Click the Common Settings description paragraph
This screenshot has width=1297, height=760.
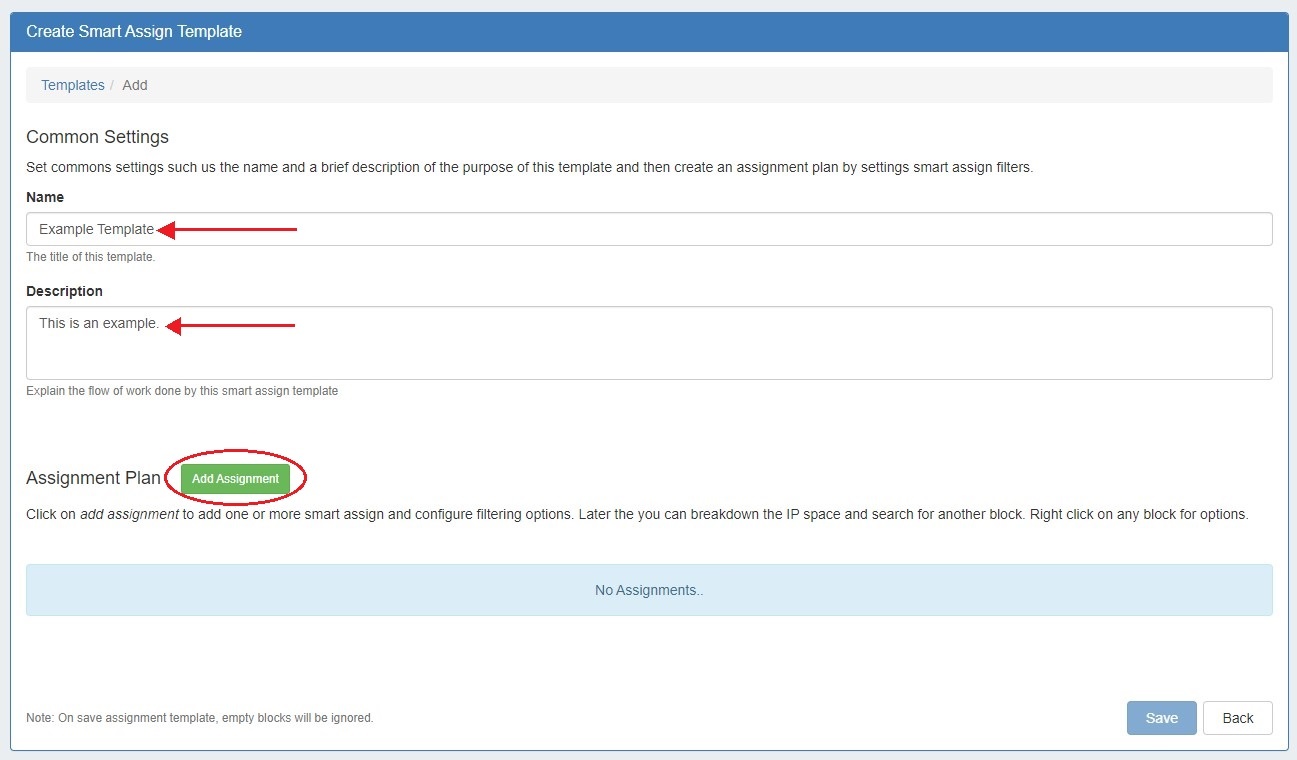click(529, 167)
